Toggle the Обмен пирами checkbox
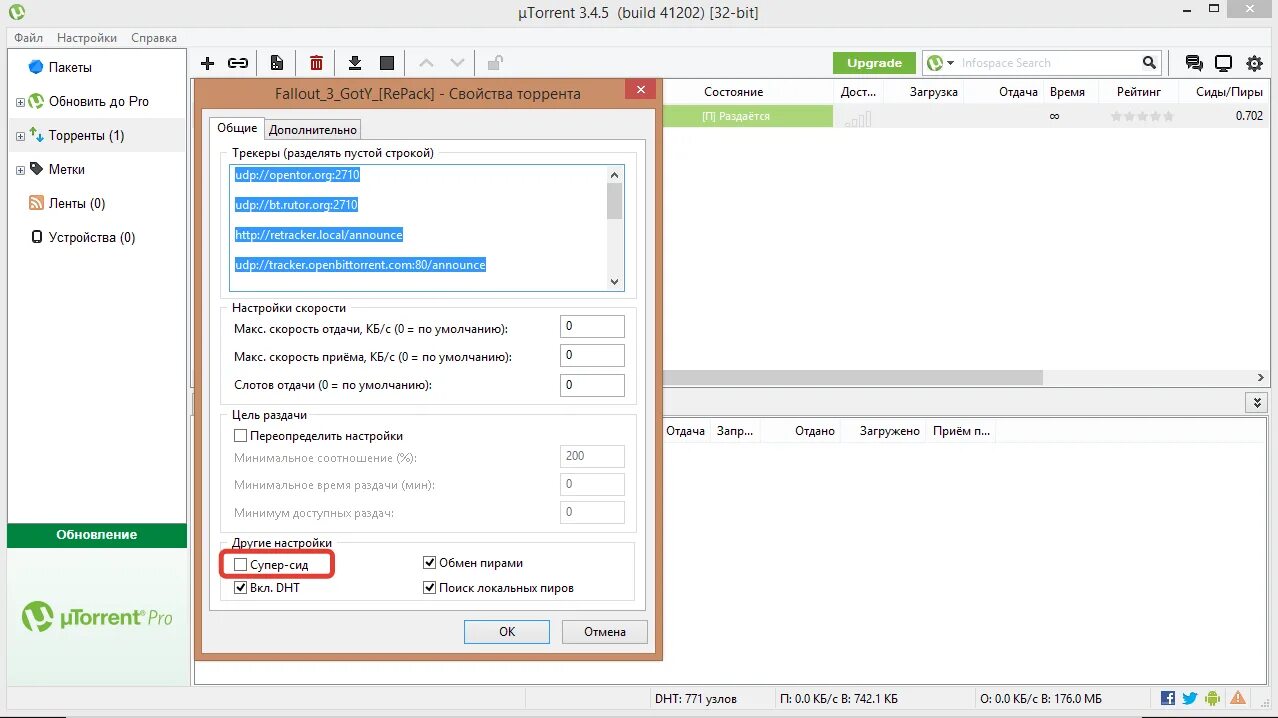 (430, 563)
